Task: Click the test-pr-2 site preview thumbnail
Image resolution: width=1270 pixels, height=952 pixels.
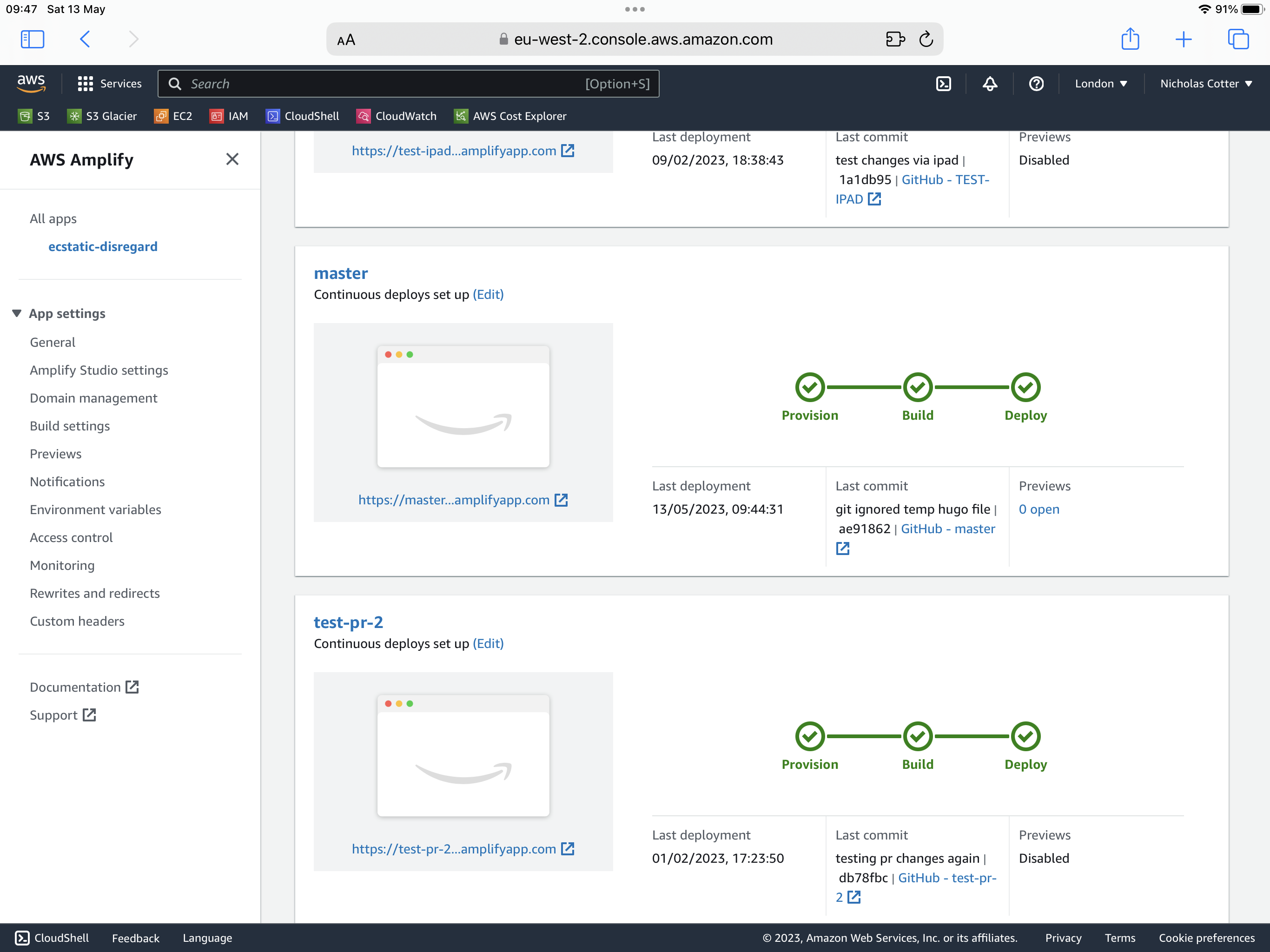Action: coord(463,756)
